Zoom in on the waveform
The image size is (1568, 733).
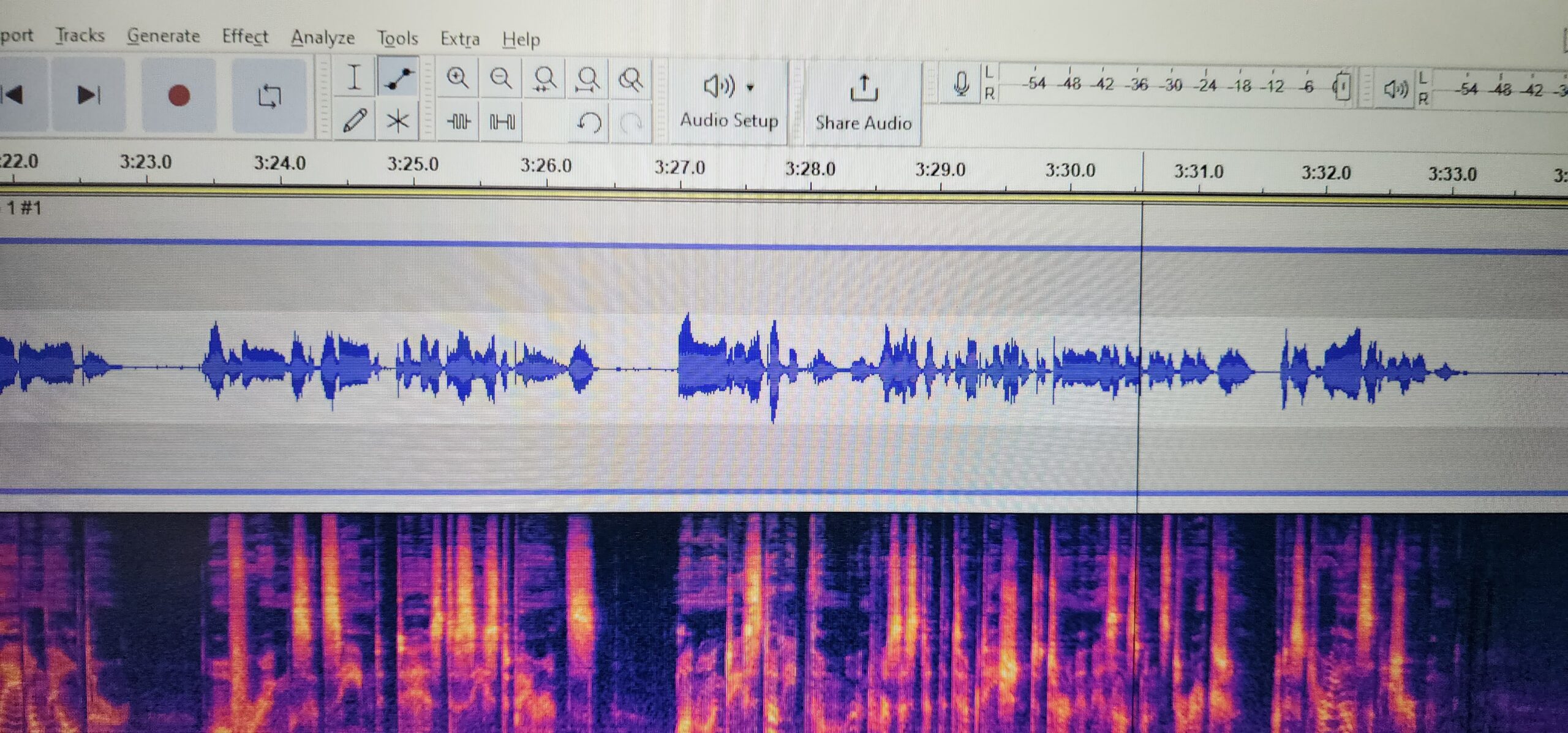click(x=457, y=78)
